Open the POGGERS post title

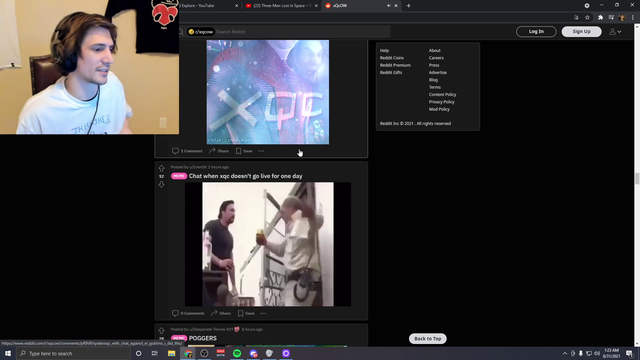pyautogui.click(x=203, y=338)
